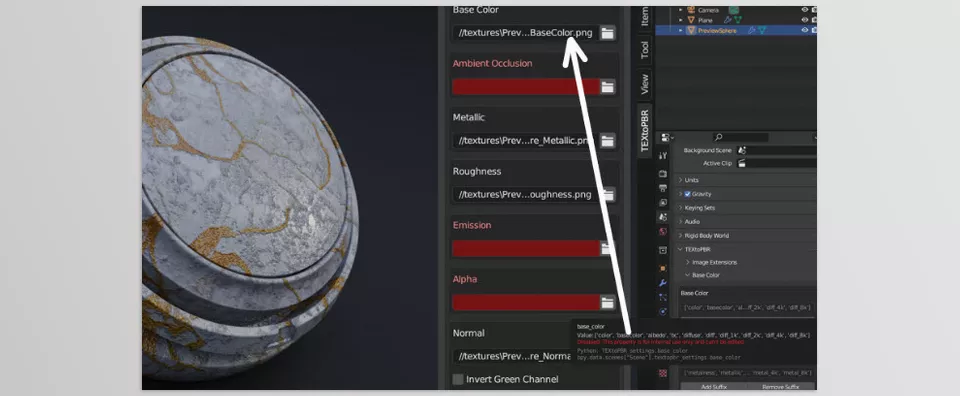Open the Physics properties tab icon
The height and width of the screenshot is (396, 960).
click(662, 312)
